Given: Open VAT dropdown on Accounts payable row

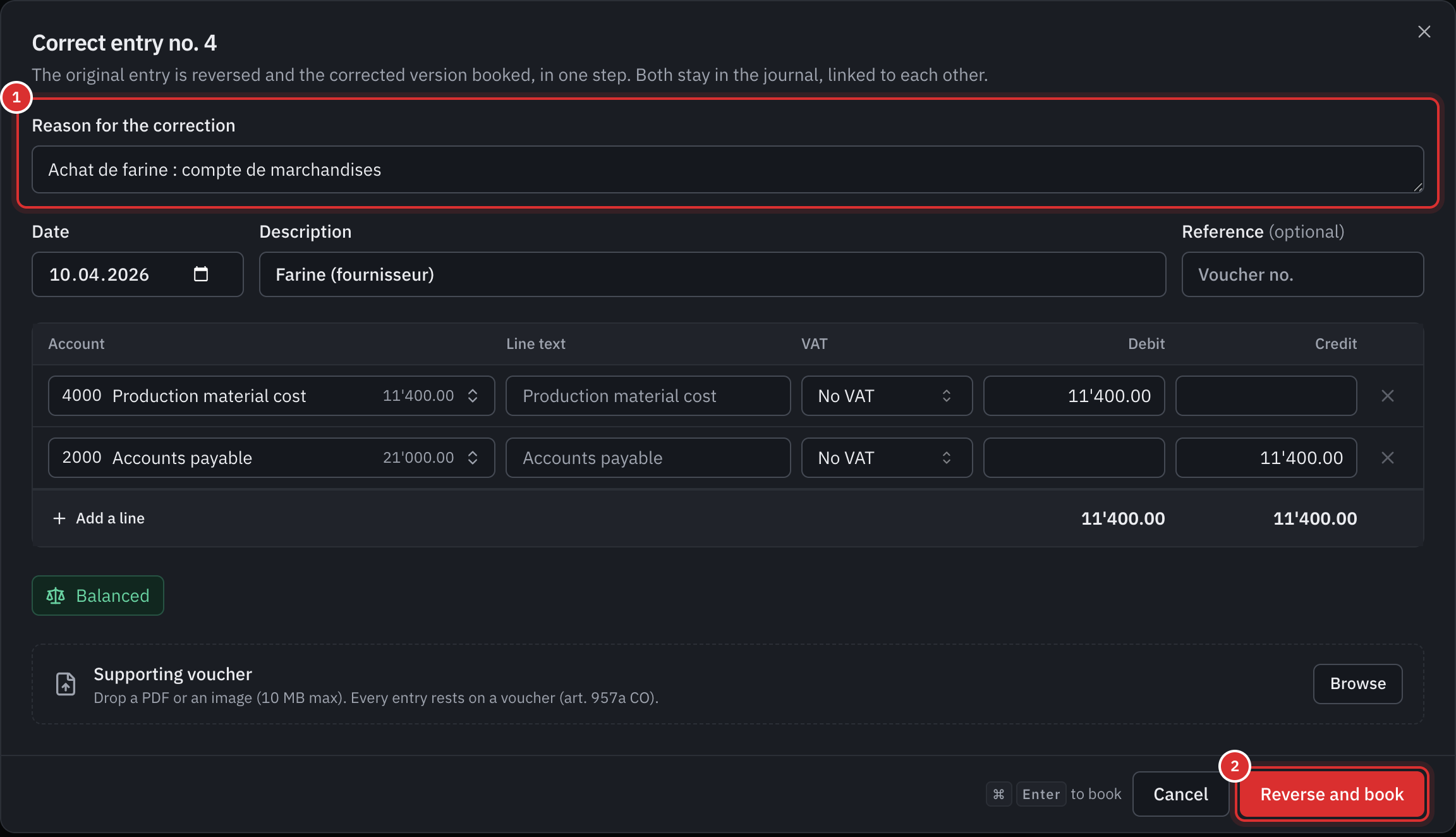Looking at the screenshot, I should (887, 458).
